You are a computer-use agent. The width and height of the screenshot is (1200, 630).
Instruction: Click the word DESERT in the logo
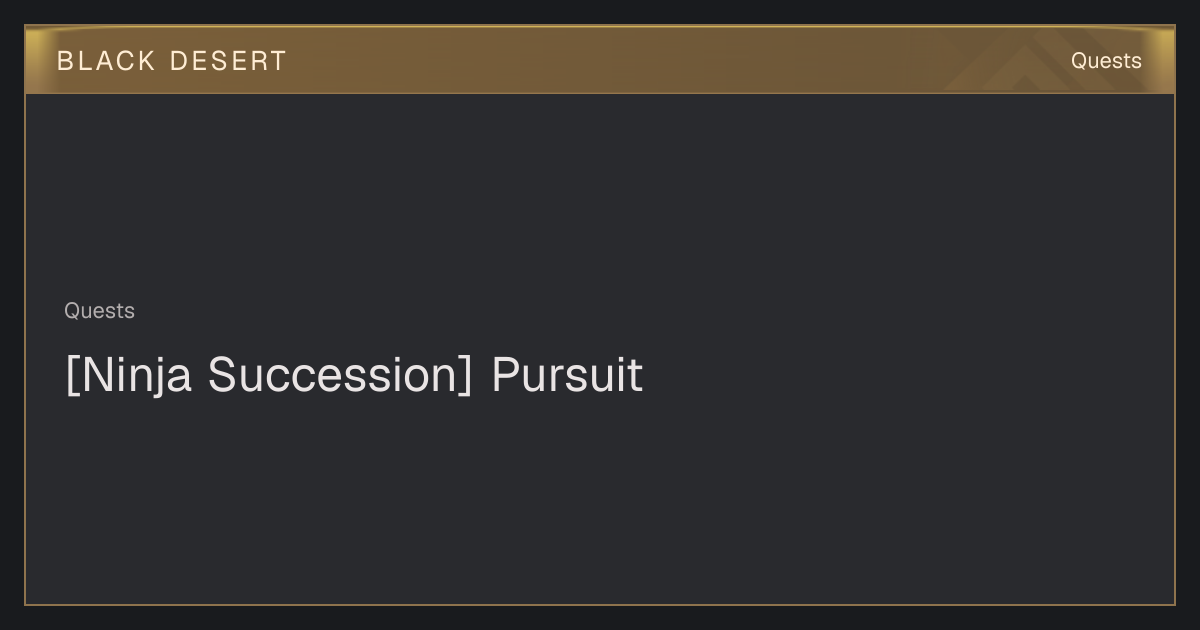pyautogui.click(x=228, y=61)
